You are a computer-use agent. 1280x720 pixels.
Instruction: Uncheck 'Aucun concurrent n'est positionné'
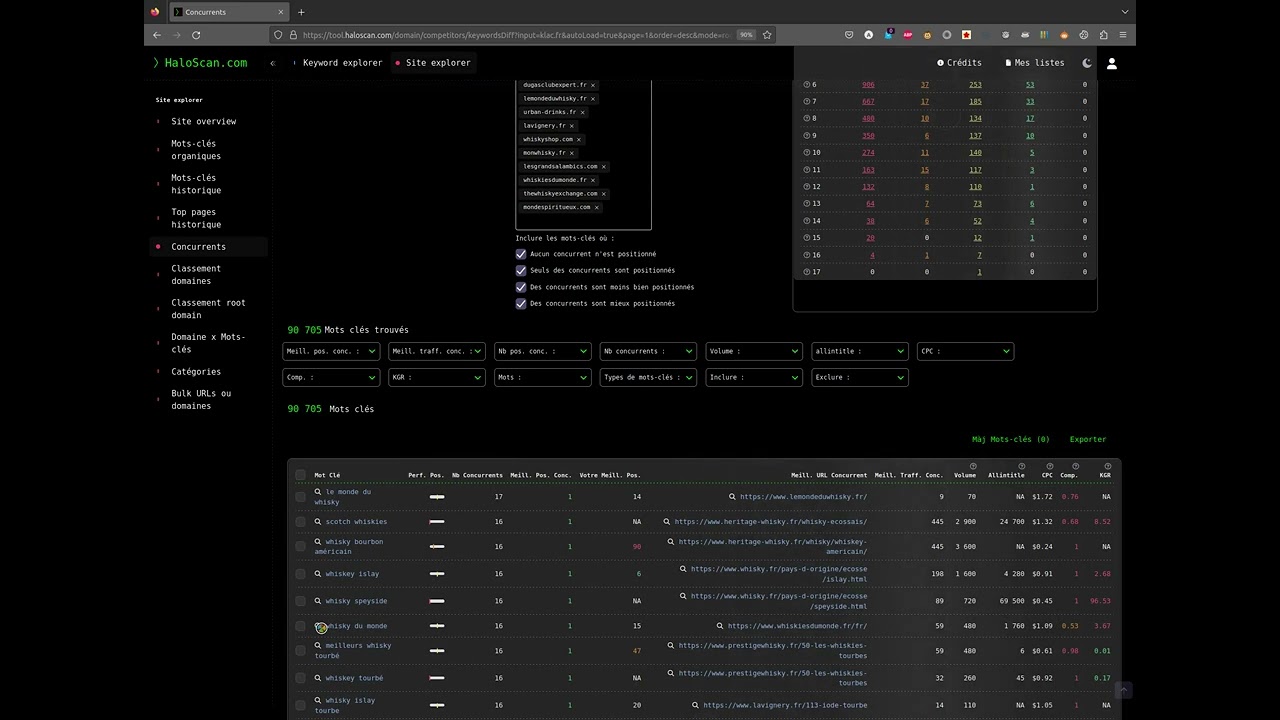pyautogui.click(x=521, y=254)
